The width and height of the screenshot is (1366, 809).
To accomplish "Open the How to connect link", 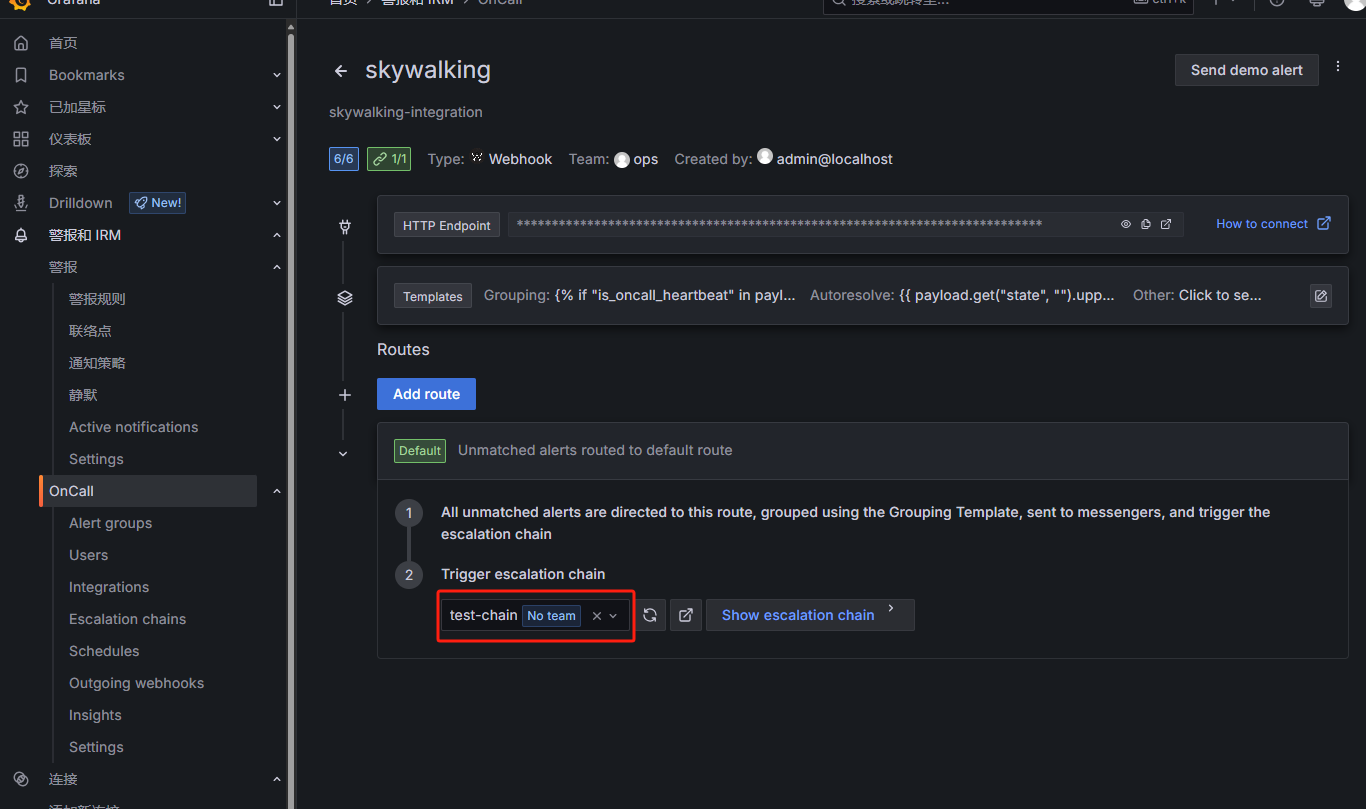I will point(1273,224).
